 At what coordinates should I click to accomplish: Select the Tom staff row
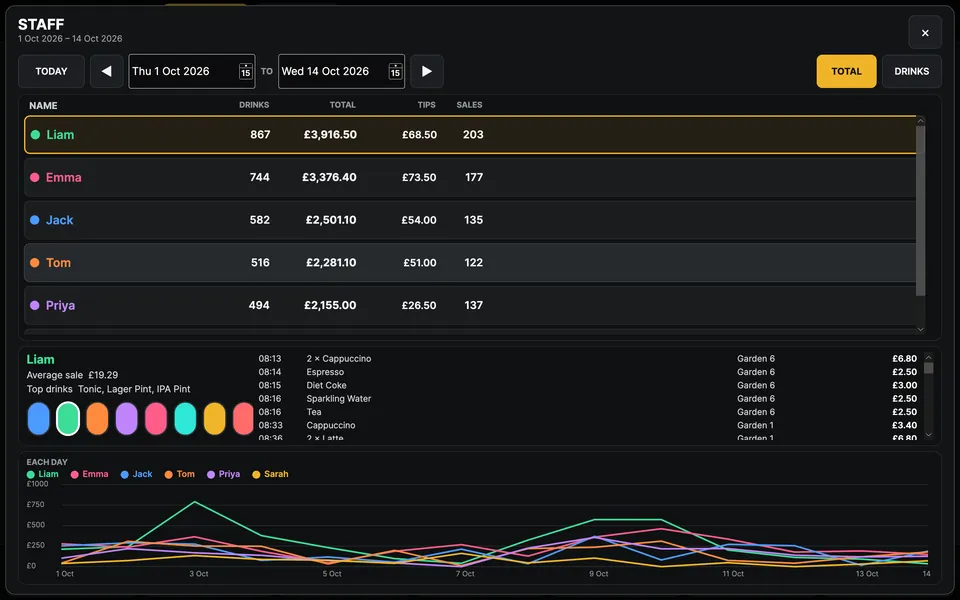(470, 263)
